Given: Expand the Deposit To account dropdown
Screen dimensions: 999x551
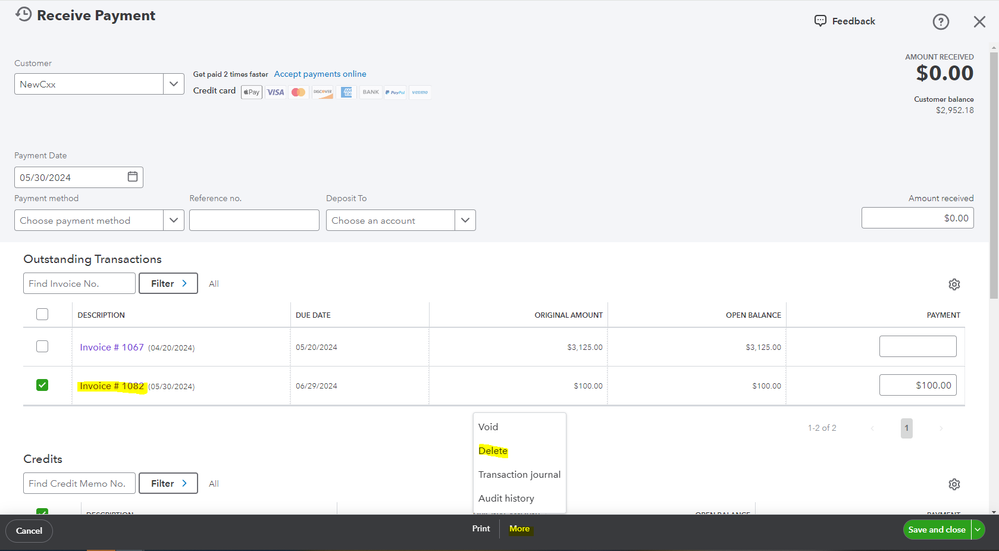Looking at the screenshot, I should tap(465, 220).
